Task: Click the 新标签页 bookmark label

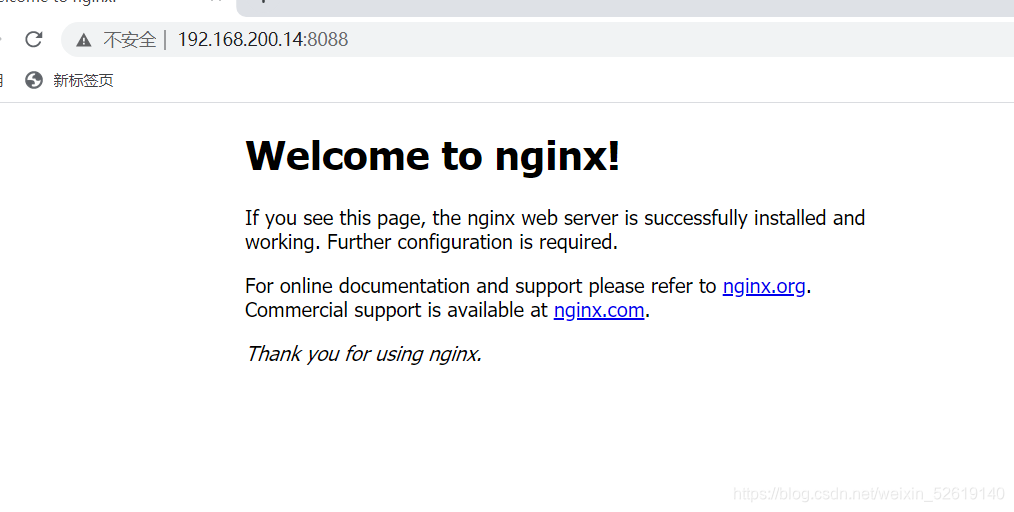Action: click(x=83, y=80)
